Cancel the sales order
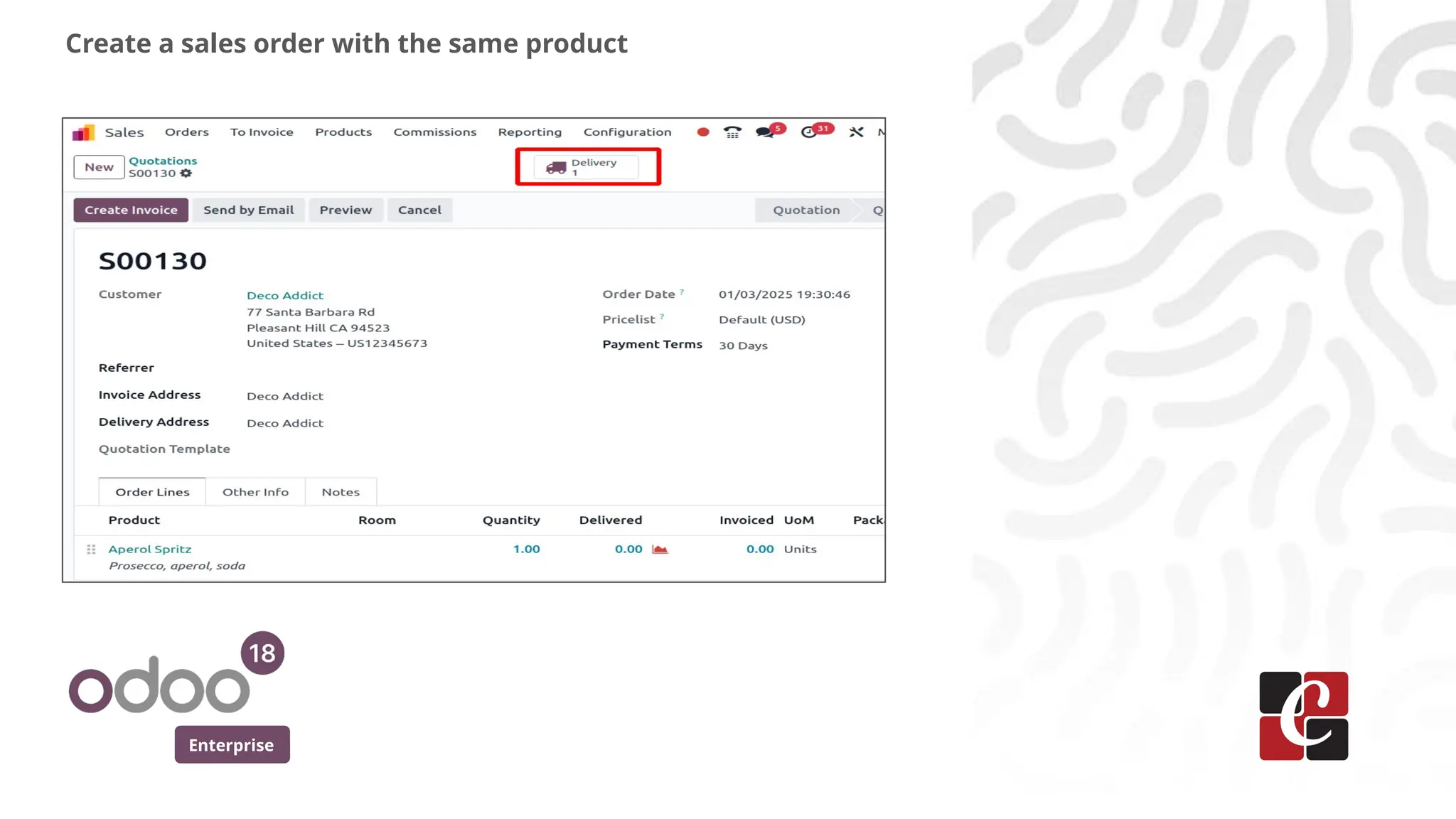1456x819 pixels. click(419, 210)
